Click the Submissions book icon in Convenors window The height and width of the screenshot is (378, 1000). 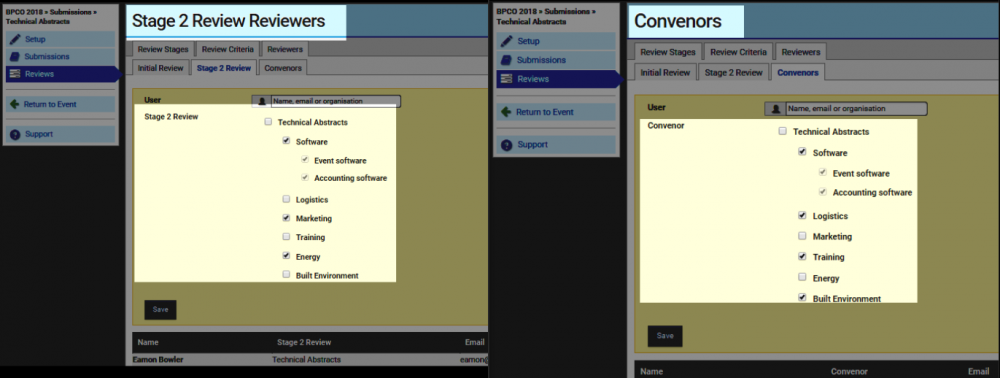click(507, 60)
